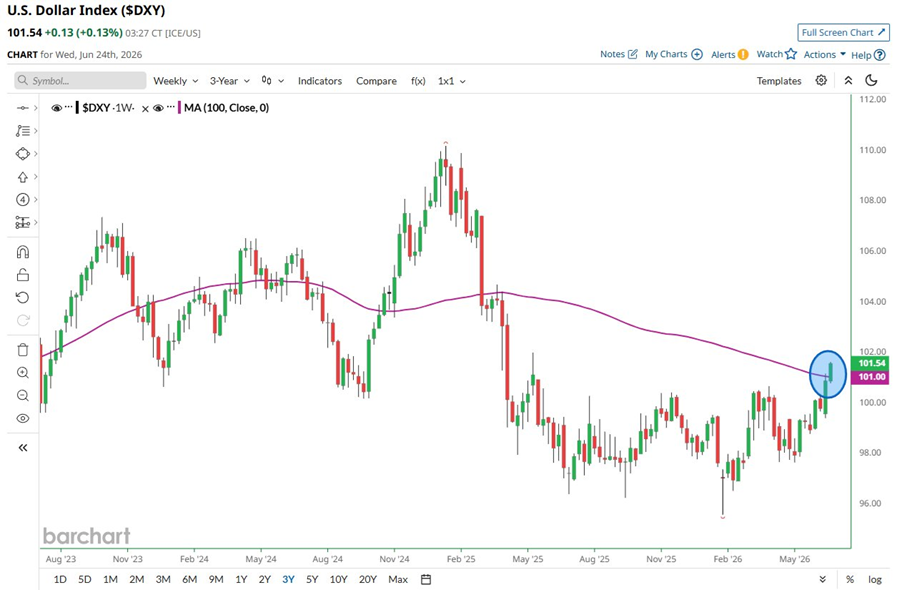
Task: Select the 1Y time range
Action: [x=241, y=579]
